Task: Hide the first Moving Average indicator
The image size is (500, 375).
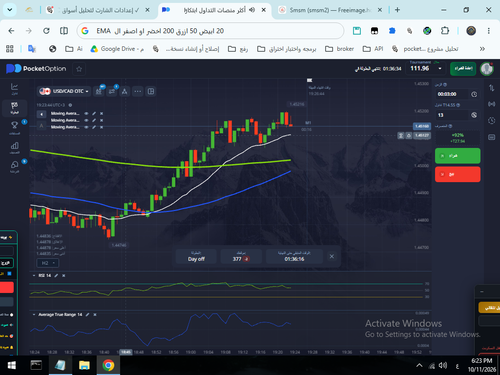Action: 86,113
